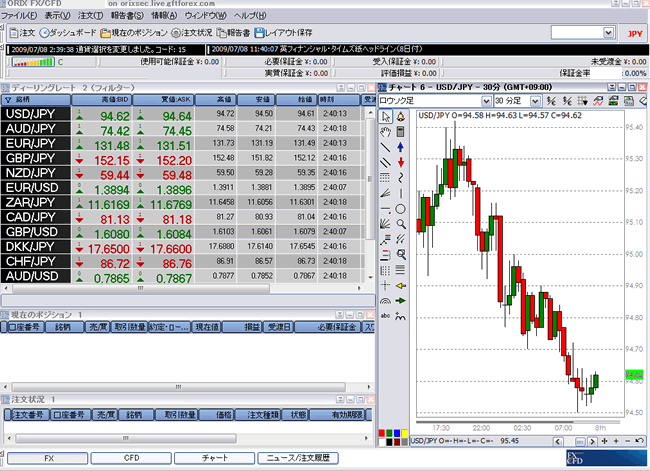Select the abc text annotation tool
The image size is (650, 471).
pos(386,316)
